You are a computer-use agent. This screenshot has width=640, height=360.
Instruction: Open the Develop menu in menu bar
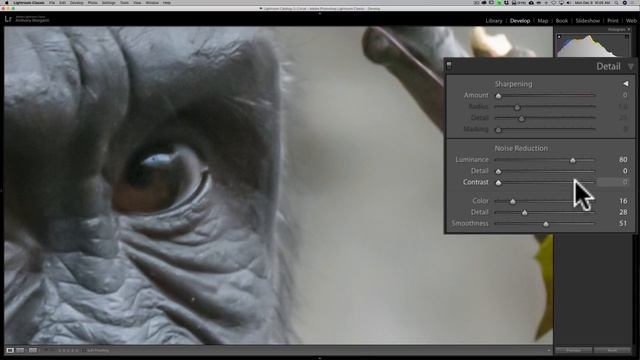(77, 2)
